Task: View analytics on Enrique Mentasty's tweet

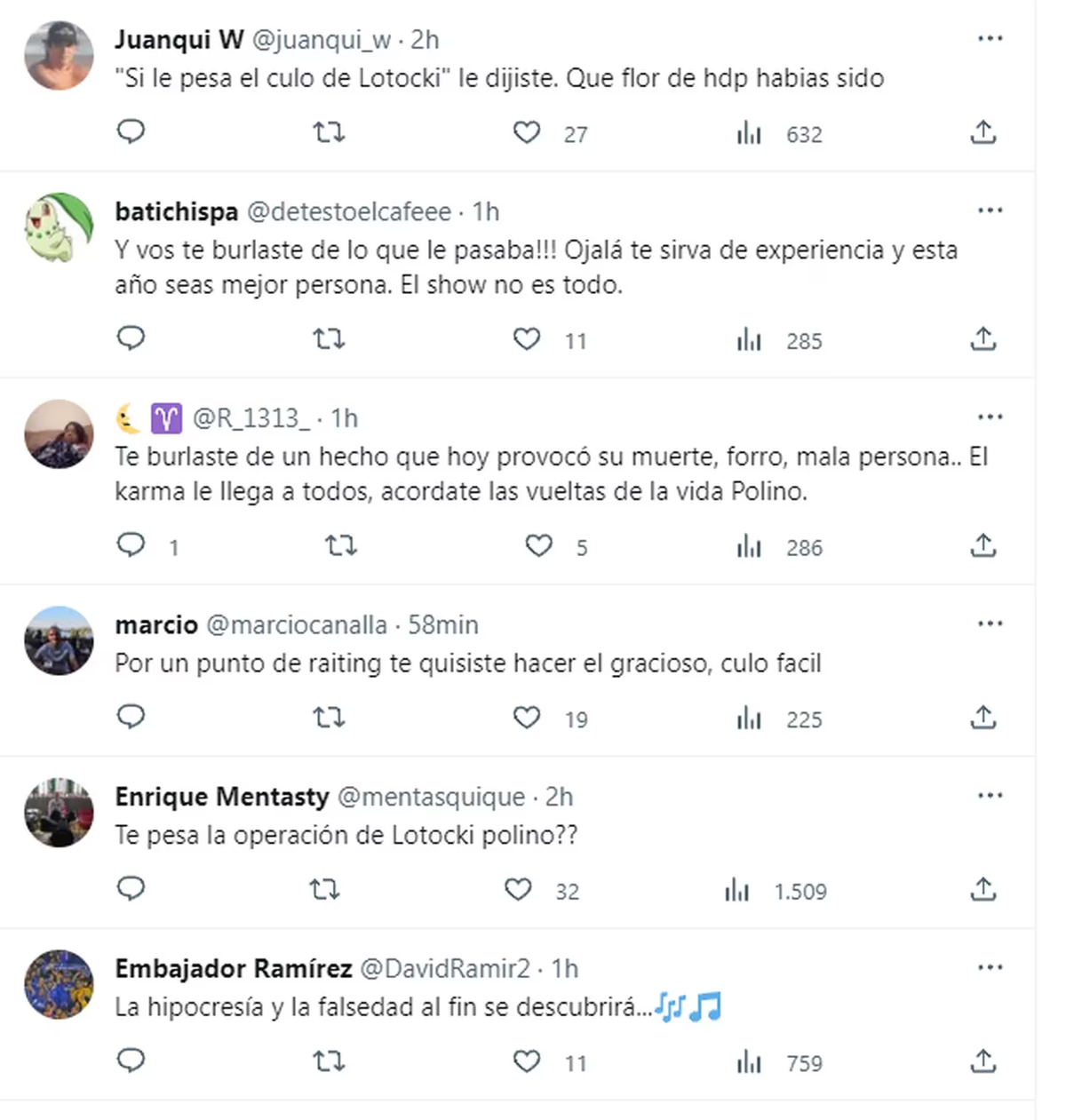Action: coord(736,889)
